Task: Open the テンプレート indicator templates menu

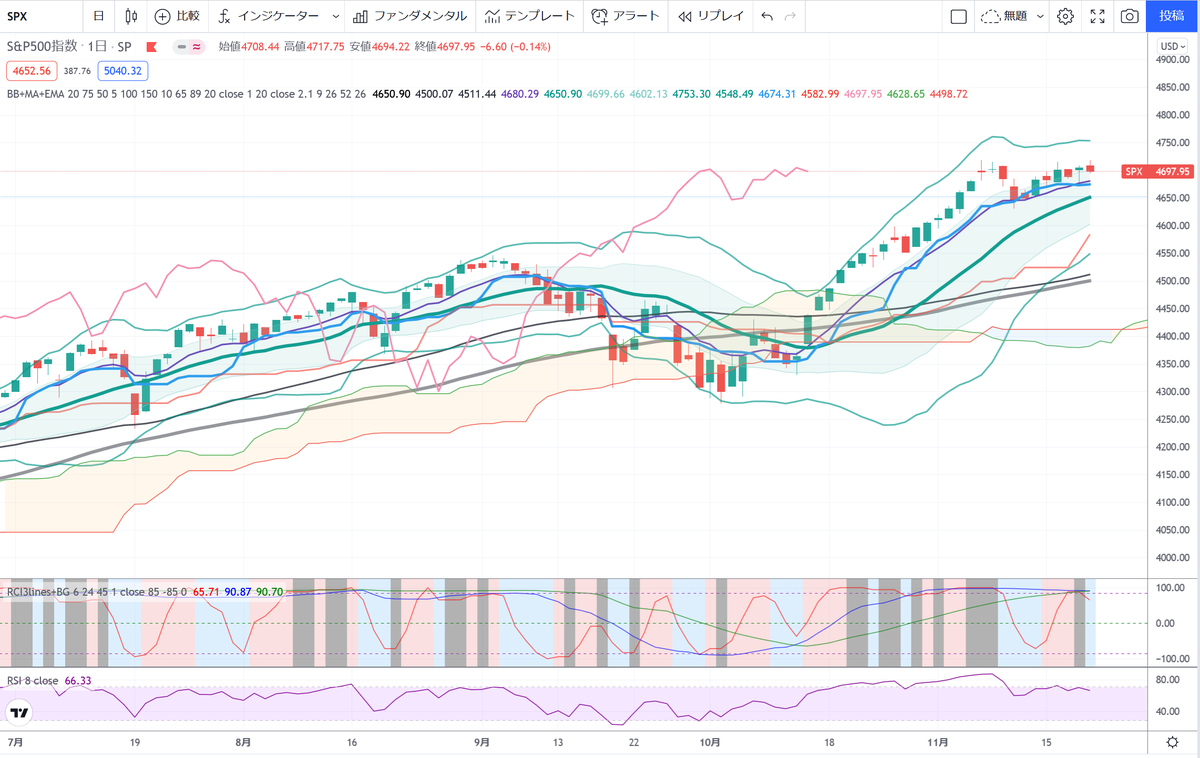Action: pos(529,16)
